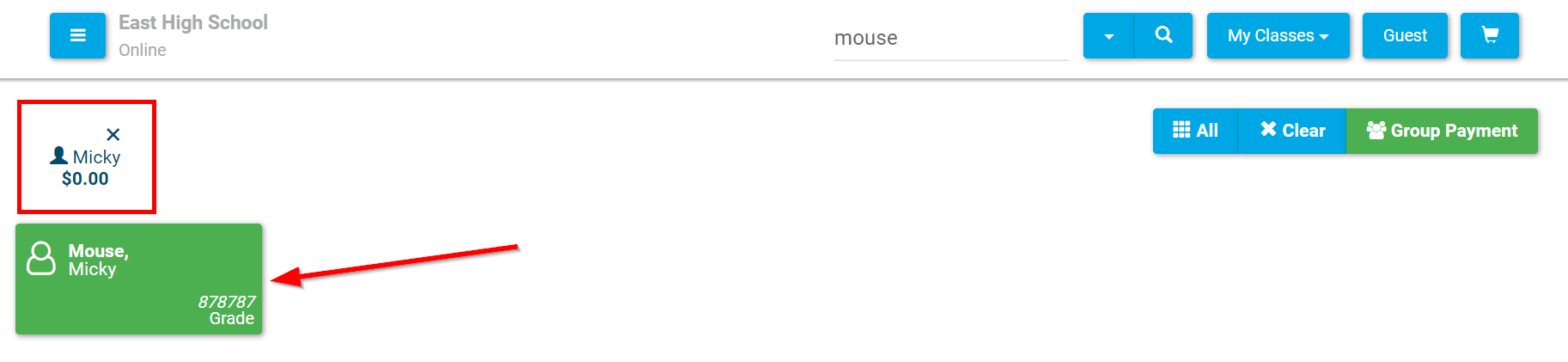Click the person icon beside Micky
Viewport: 1568px width, 362px height.
[x=58, y=156]
